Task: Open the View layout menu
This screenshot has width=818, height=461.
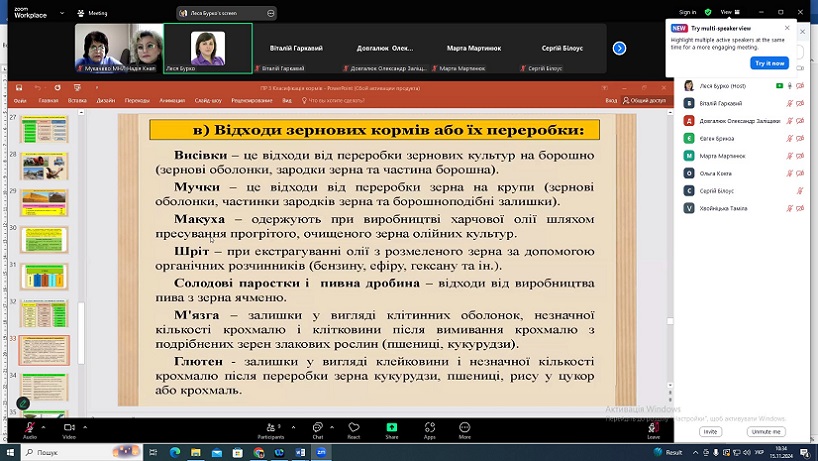Action: point(730,12)
